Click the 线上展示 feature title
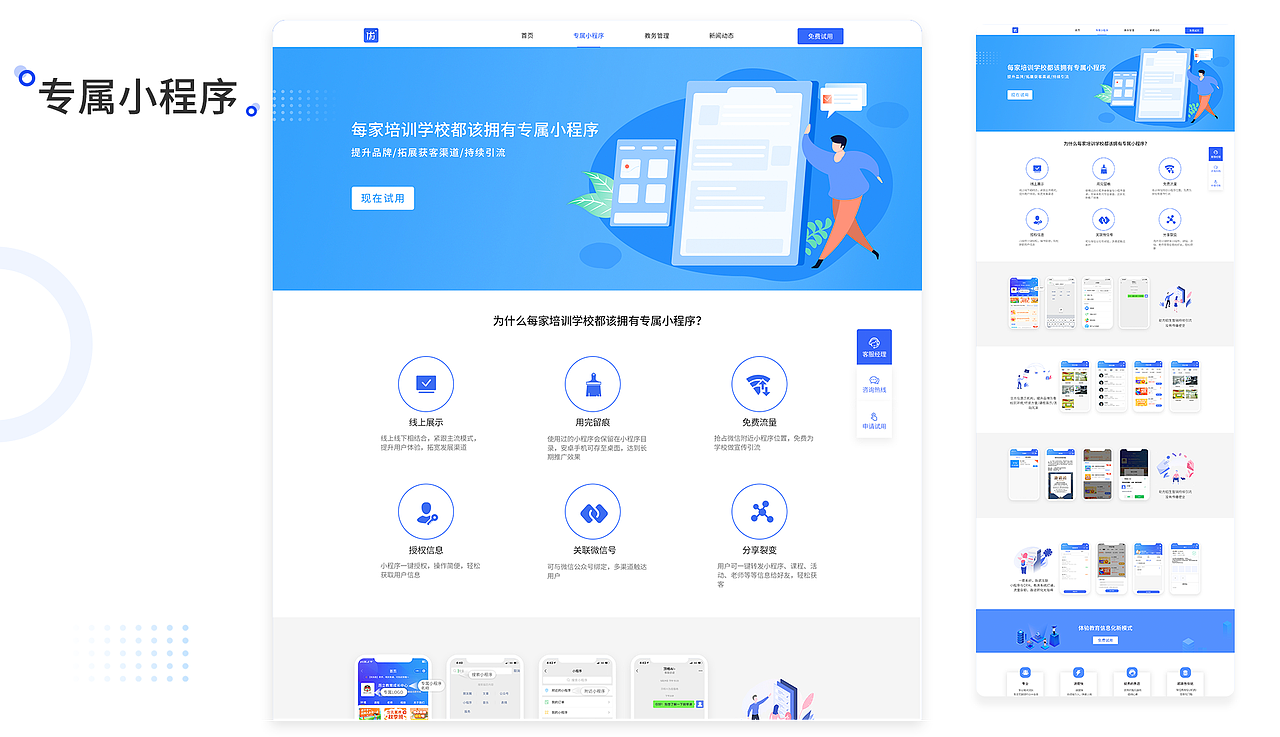Viewport: 1280px width, 737px height. pos(426,422)
